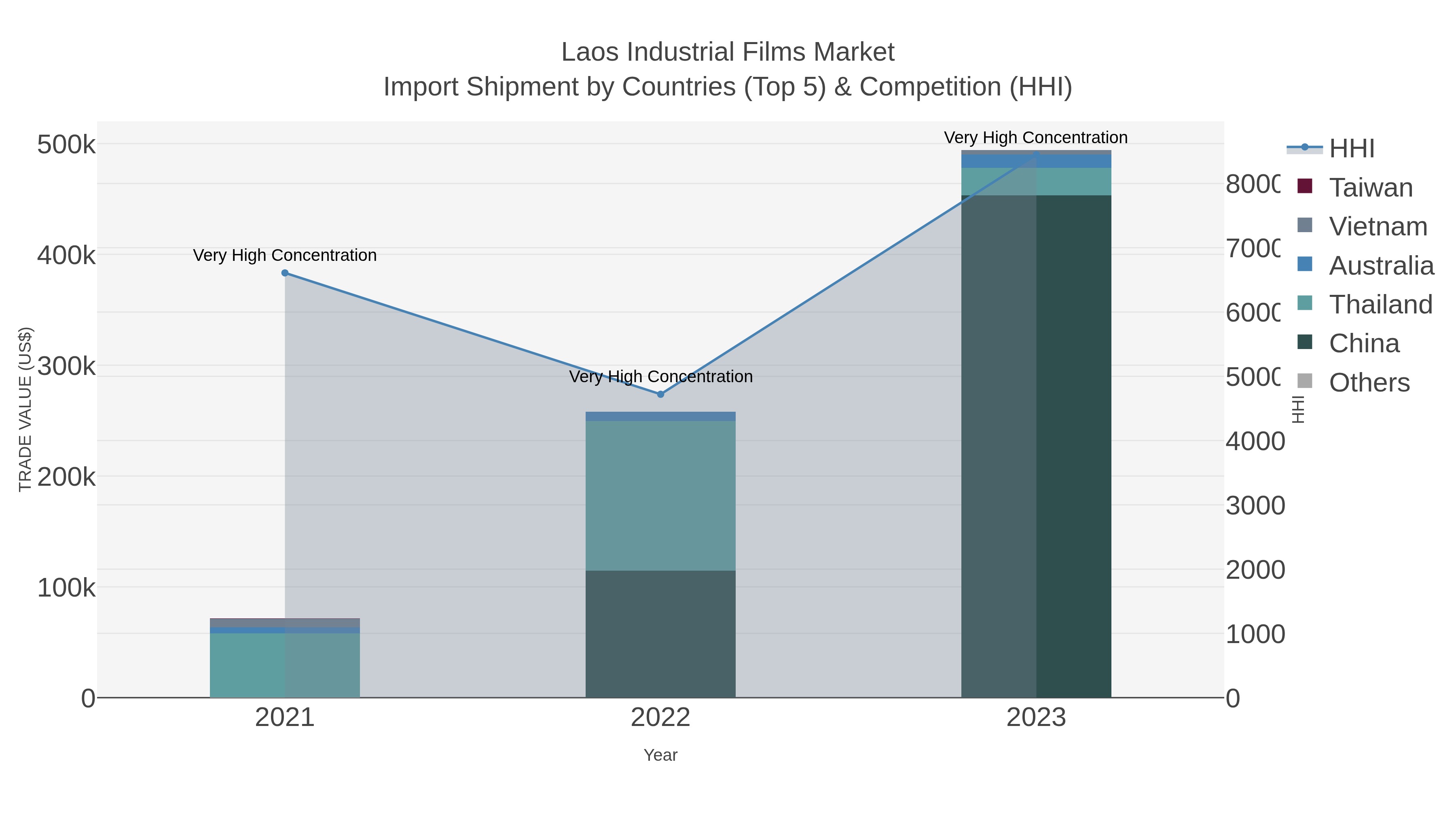Toggle Australia legend item
The height and width of the screenshot is (819, 1456).
click(1366, 266)
